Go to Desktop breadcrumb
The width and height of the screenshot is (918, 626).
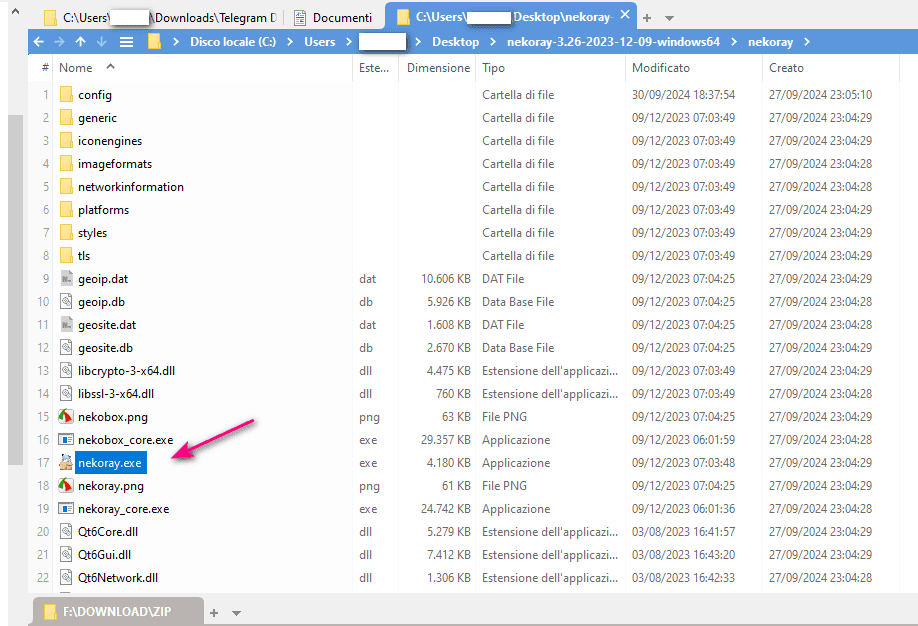(455, 42)
